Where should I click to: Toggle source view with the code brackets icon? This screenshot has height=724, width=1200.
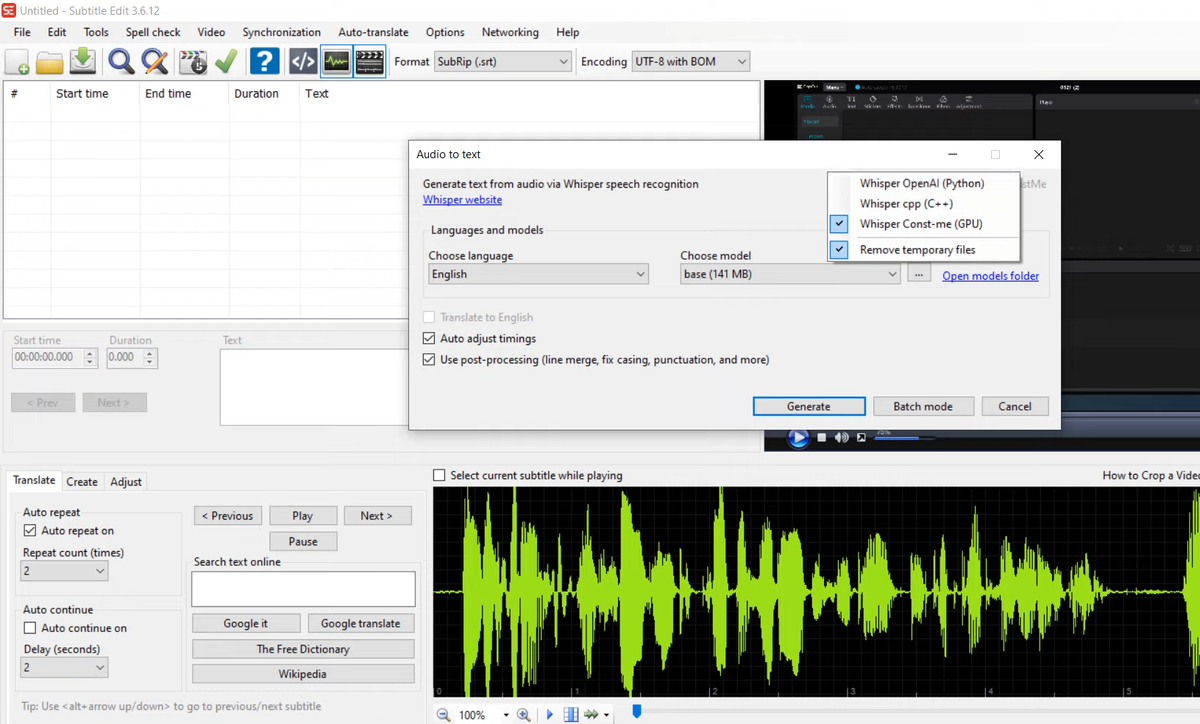pyautogui.click(x=302, y=62)
